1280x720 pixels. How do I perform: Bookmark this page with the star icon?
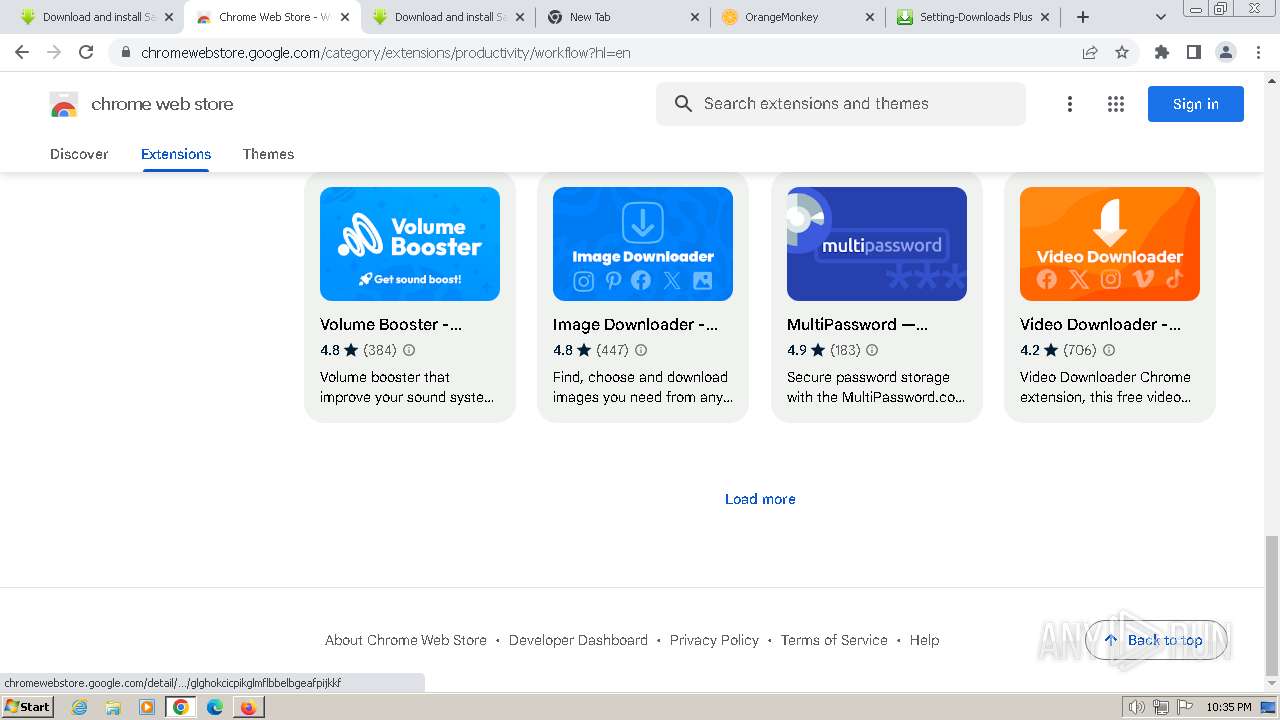click(1122, 52)
